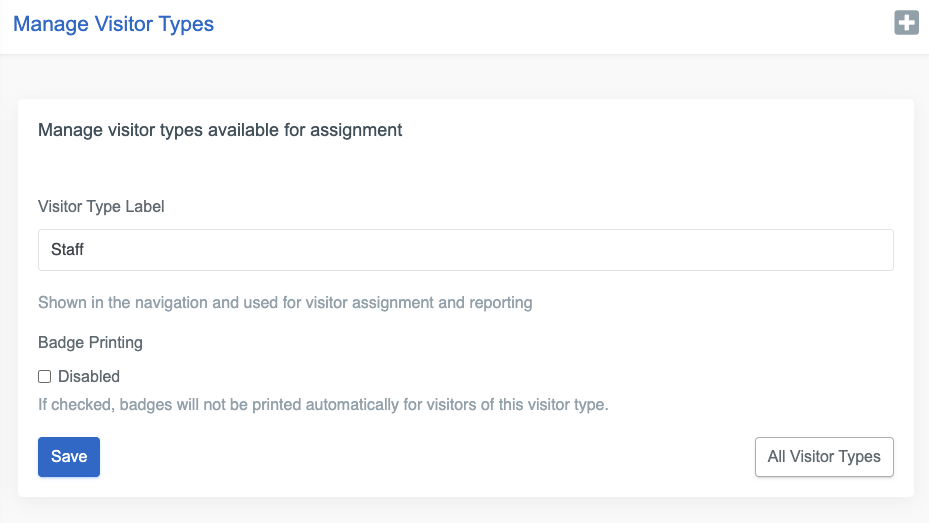
Task: Check the box beside Disabled
Action: pos(44,377)
